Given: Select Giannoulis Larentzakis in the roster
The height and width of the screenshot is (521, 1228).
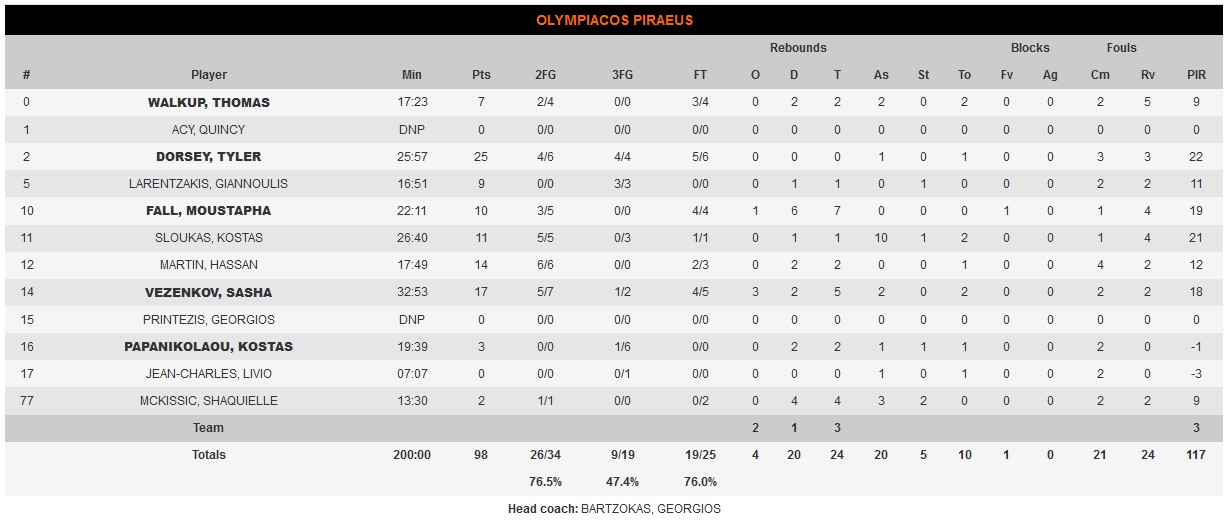Looking at the screenshot, I should tap(208, 184).
